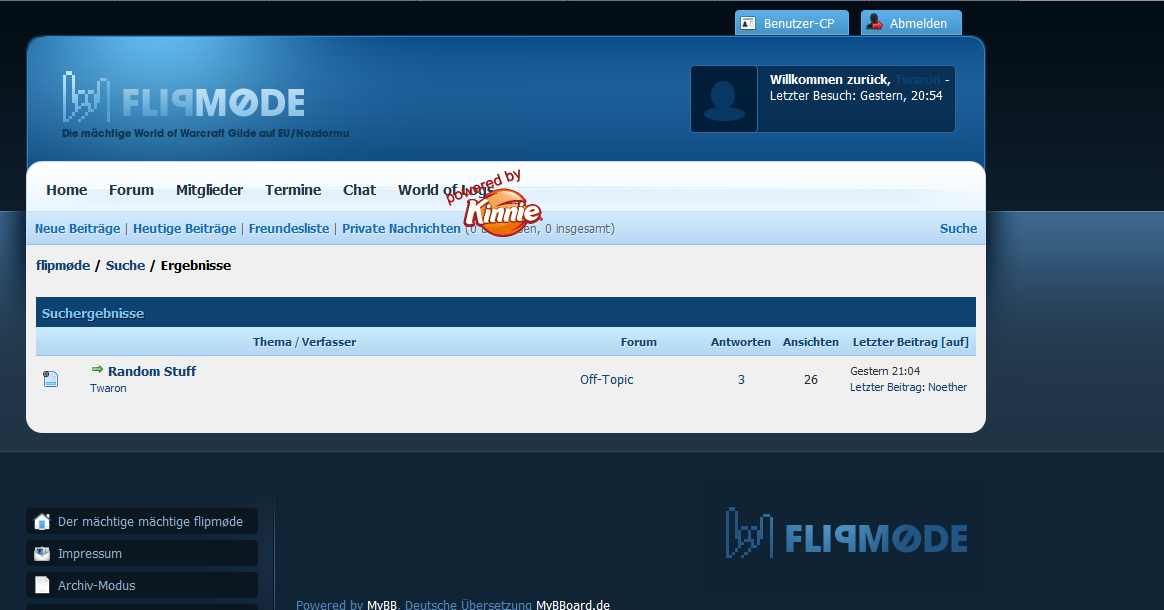Click the house icon in footer menu

(42, 521)
